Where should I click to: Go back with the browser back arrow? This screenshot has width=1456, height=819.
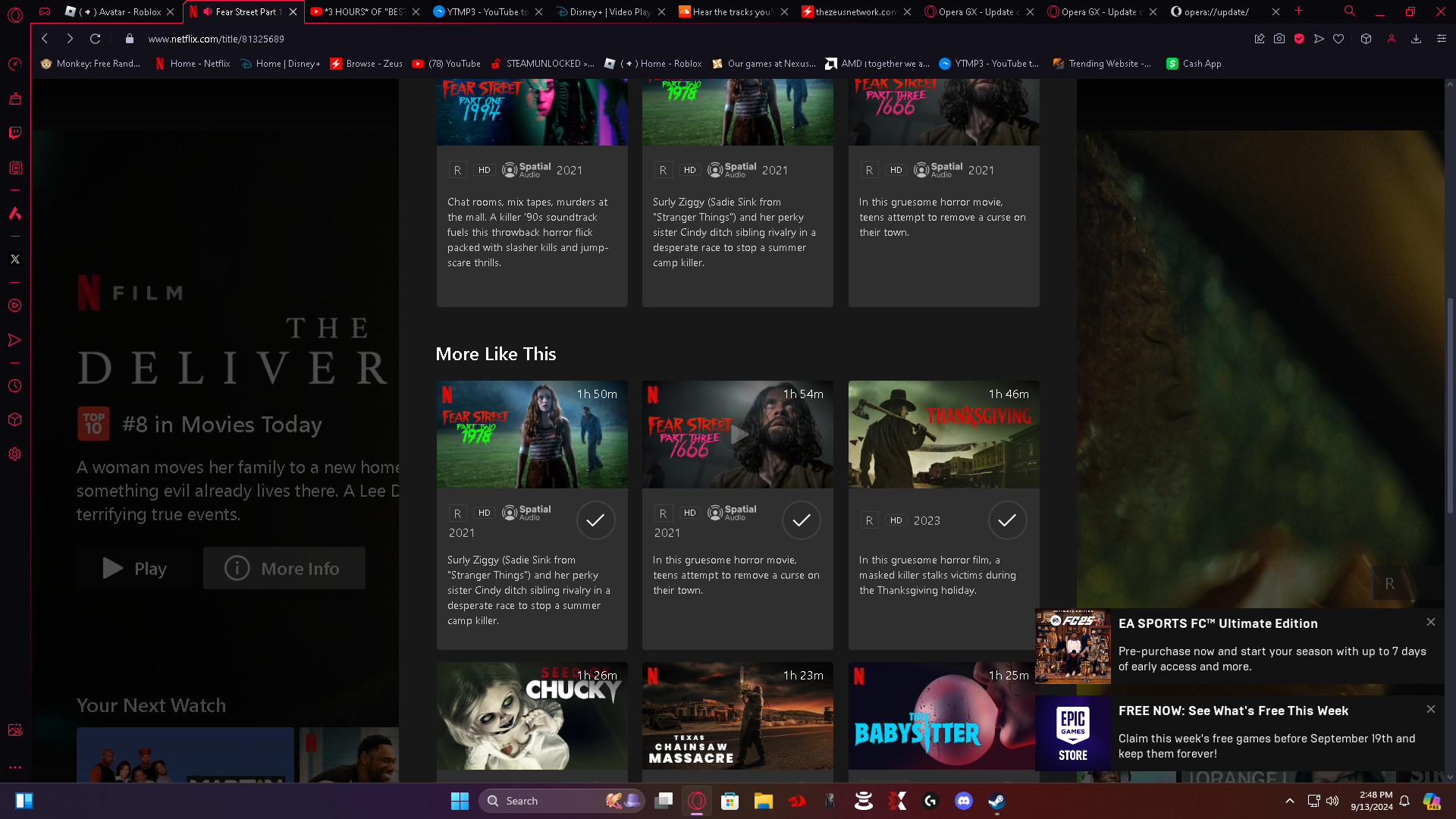click(45, 39)
